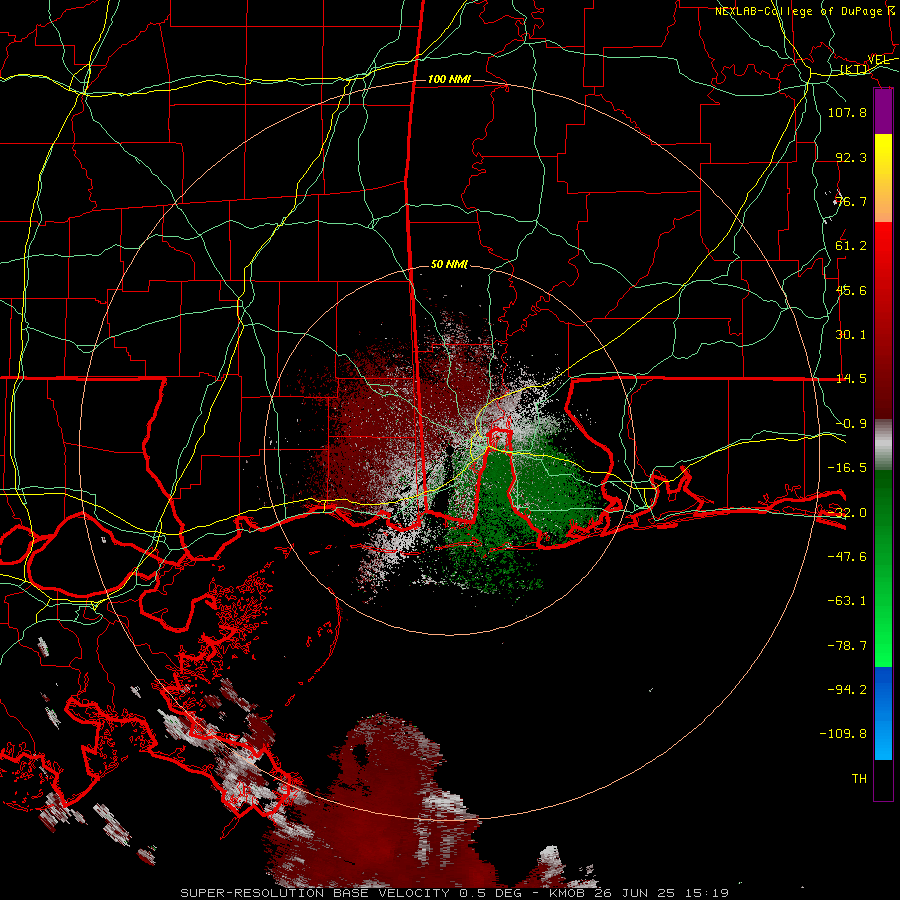
Task: Click the TH legend label
Action: pyautogui.click(x=859, y=779)
